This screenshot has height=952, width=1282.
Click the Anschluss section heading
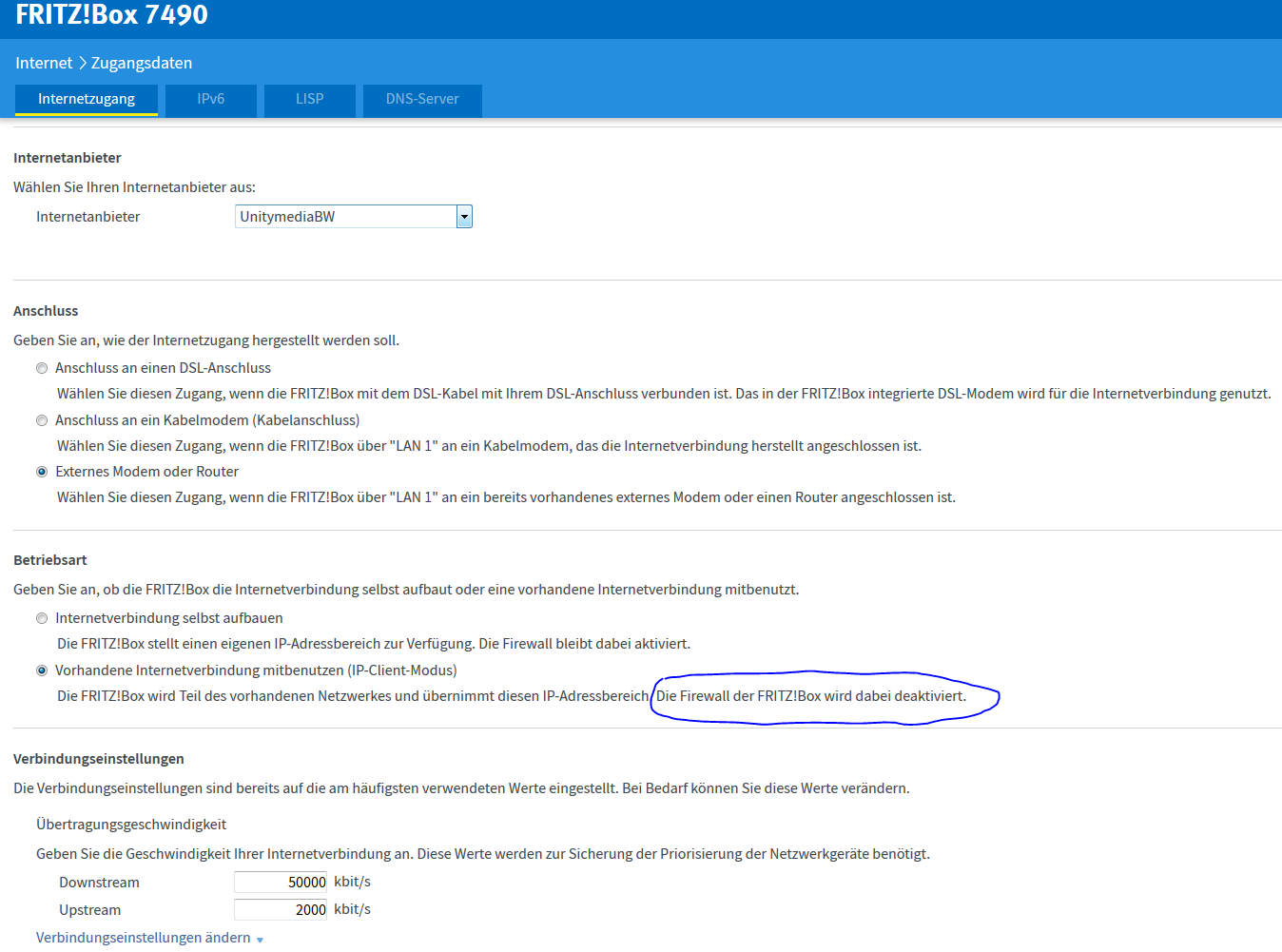click(x=46, y=311)
